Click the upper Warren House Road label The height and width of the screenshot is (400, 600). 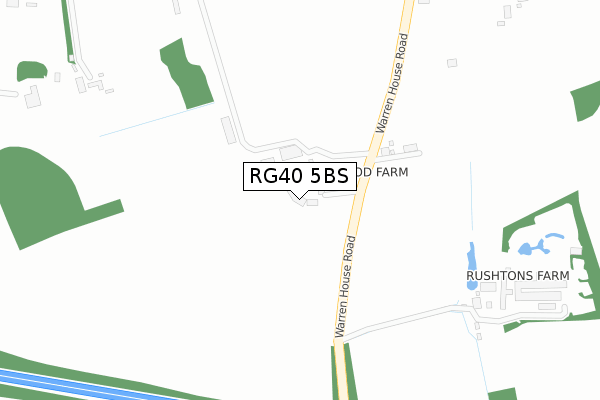[x=392, y=83]
